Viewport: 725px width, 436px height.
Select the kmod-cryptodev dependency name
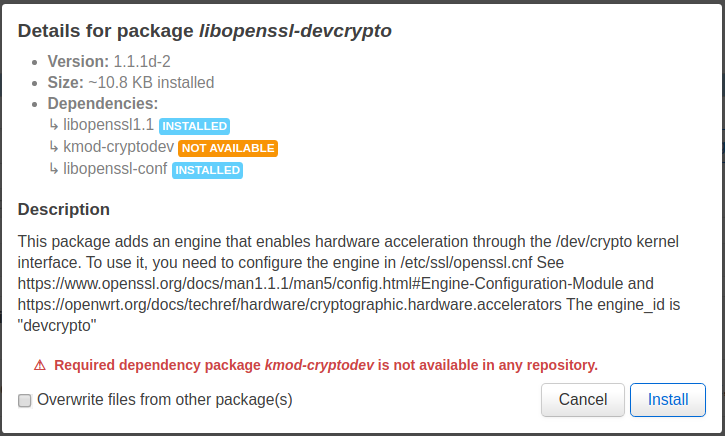point(118,147)
